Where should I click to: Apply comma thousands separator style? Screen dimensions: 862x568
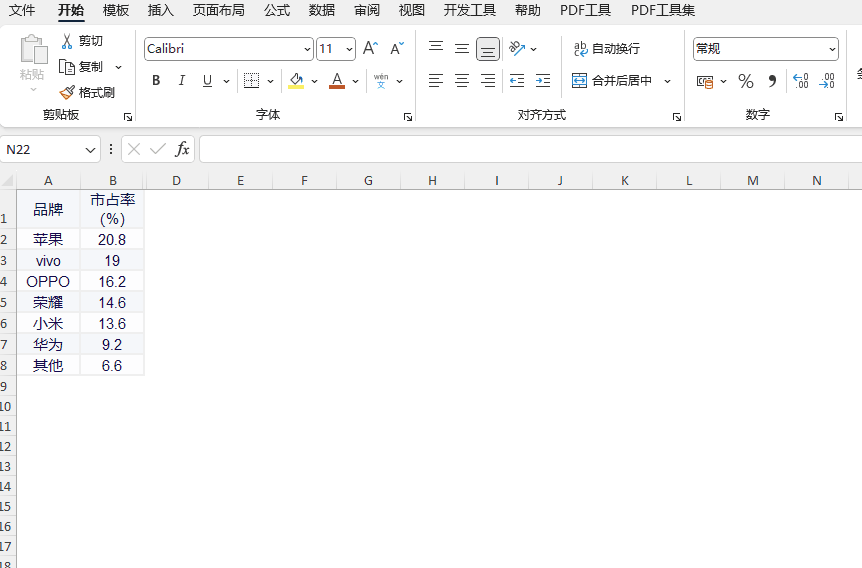[772, 81]
